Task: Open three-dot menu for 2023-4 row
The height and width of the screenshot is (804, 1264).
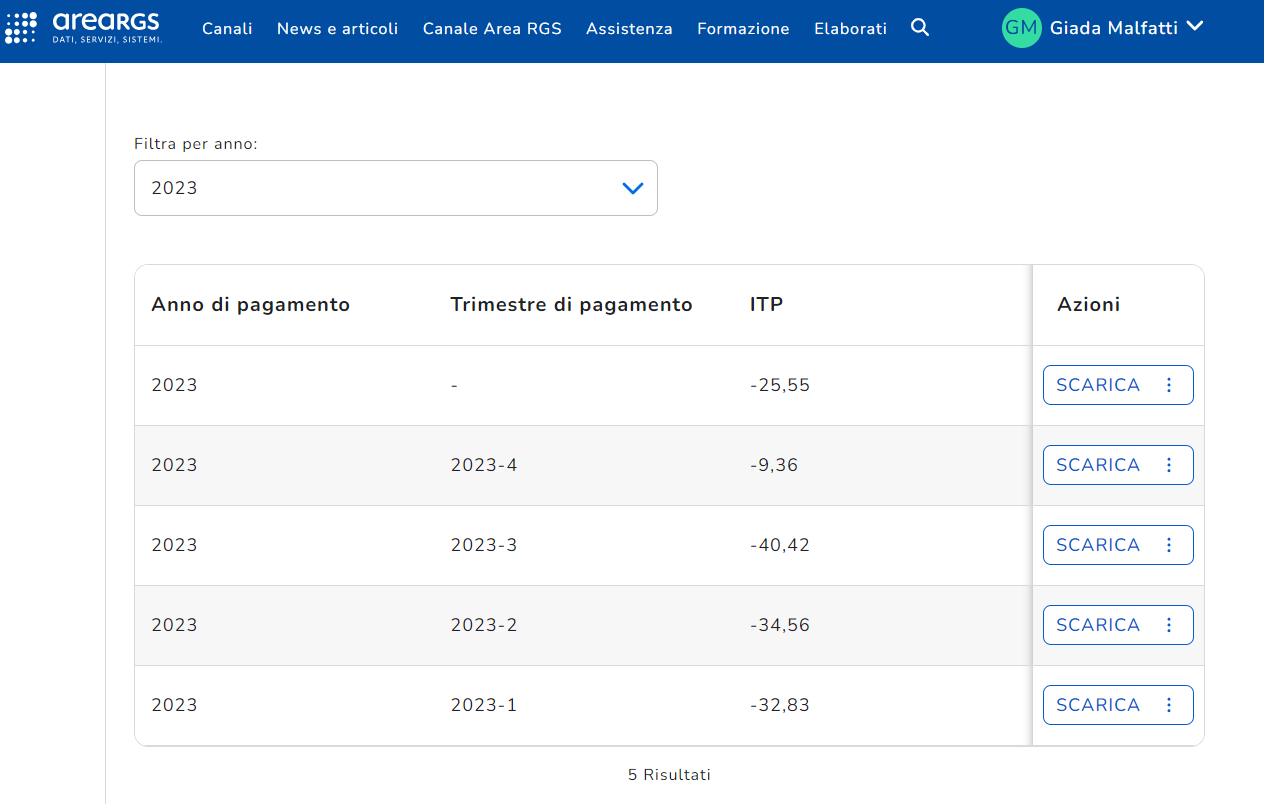Action: pyautogui.click(x=1168, y=465)
